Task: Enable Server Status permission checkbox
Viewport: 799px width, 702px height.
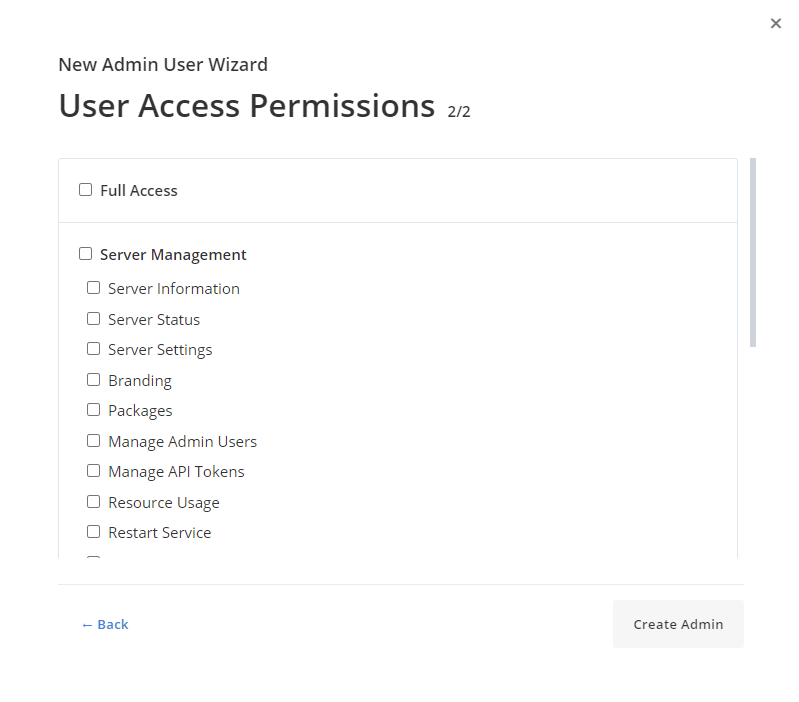Action: 94,319
